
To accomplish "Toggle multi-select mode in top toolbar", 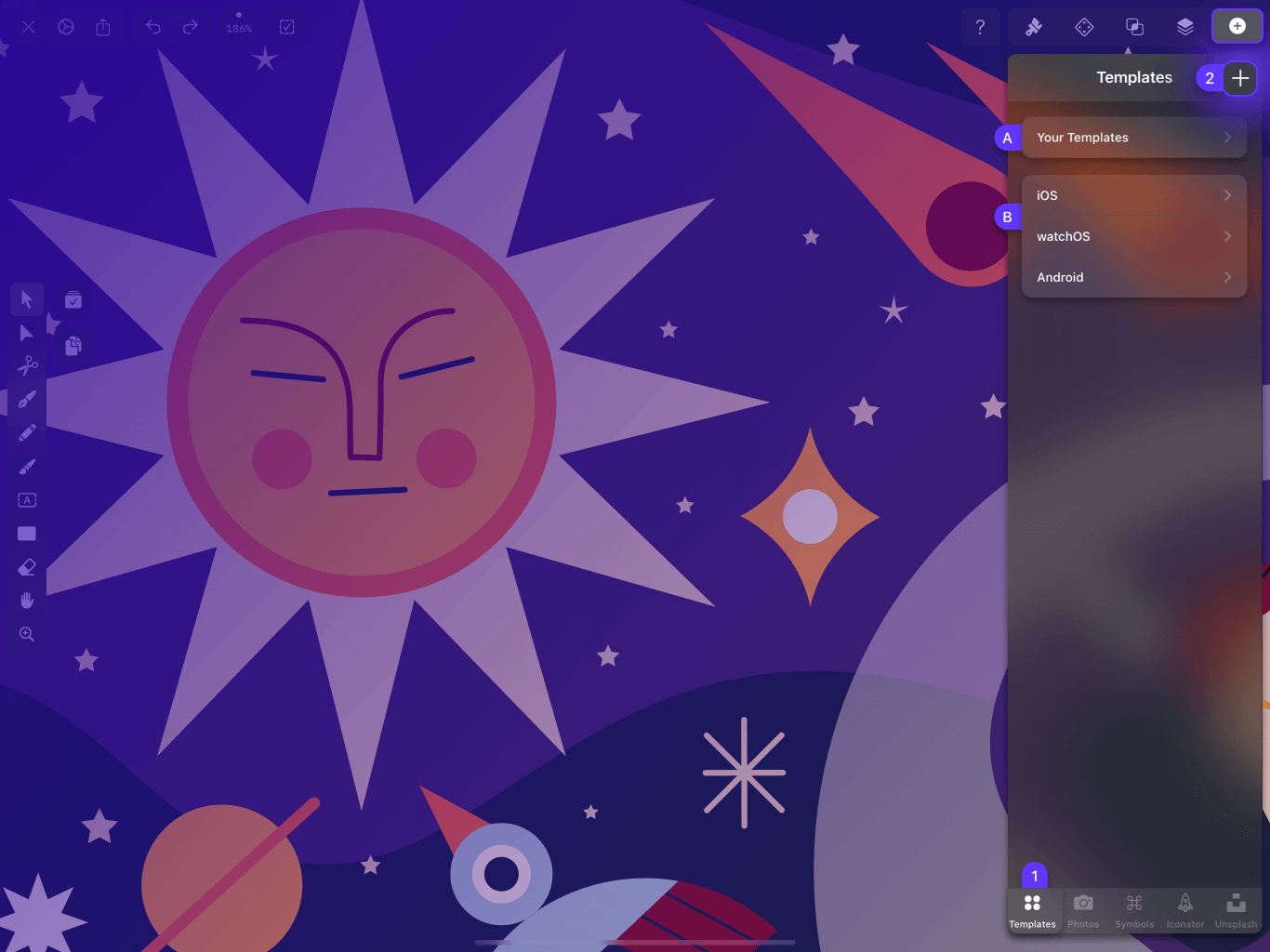I will click(287, 27).
